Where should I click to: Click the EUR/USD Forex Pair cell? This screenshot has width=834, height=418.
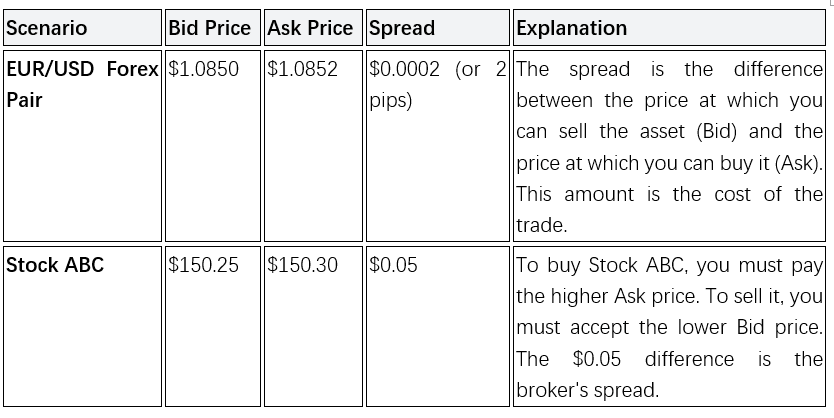click(x=82, y=70)
